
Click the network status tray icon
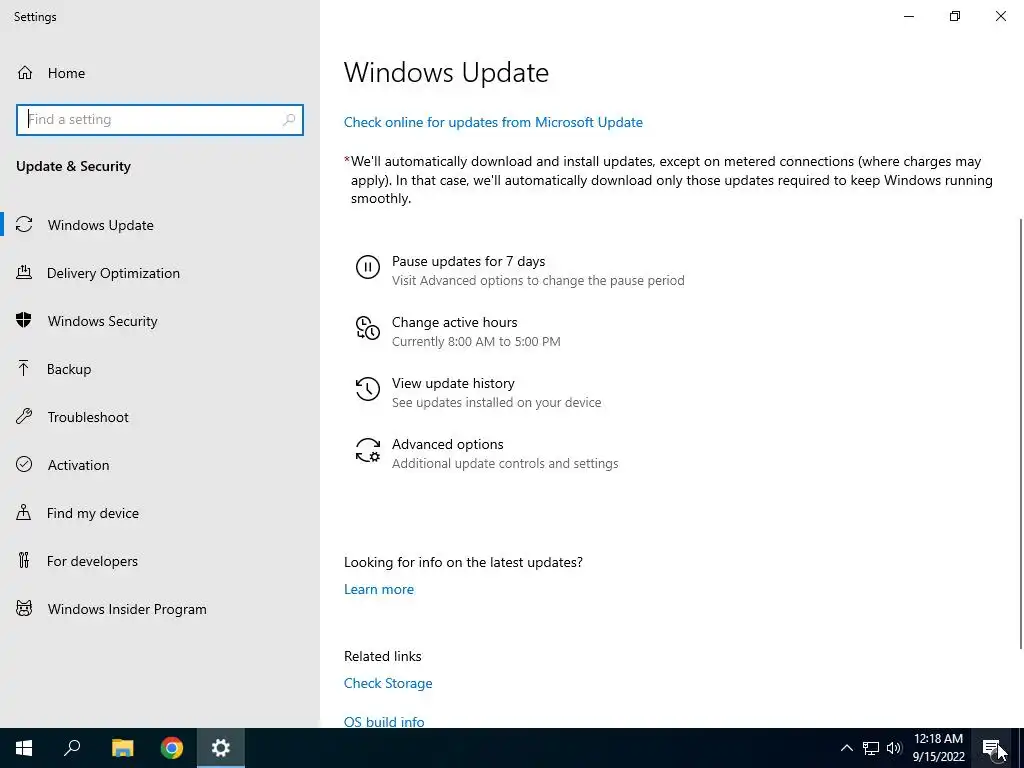[x=871, y=748]
